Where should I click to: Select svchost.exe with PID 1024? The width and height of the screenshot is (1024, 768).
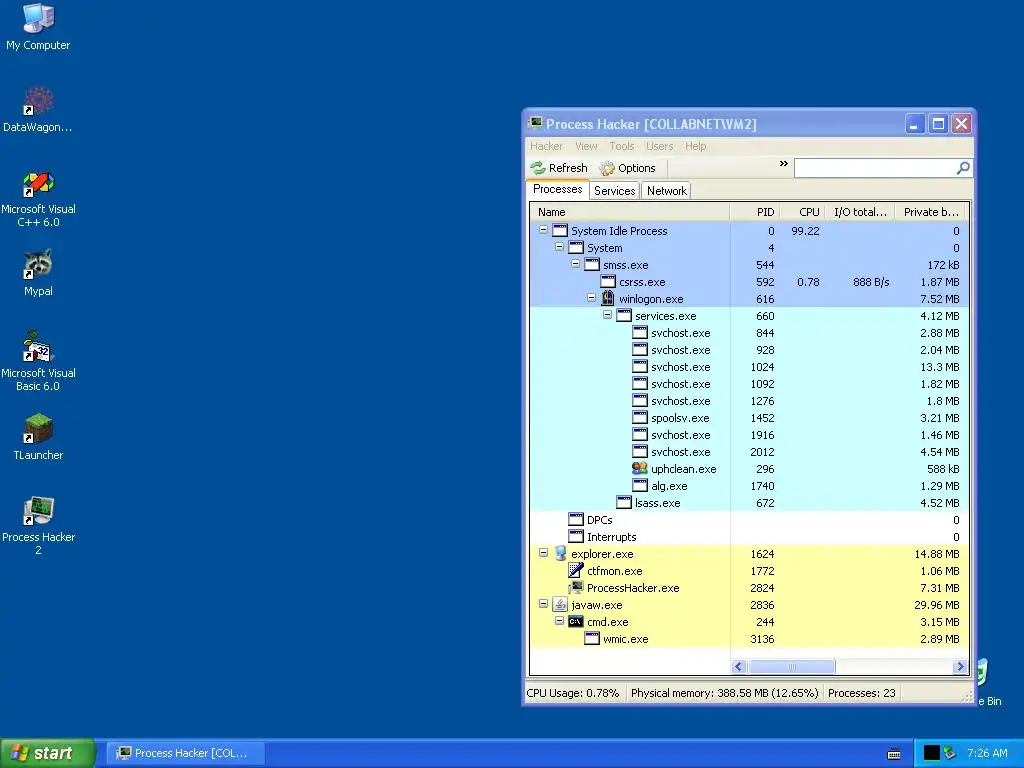pos(748,366)
